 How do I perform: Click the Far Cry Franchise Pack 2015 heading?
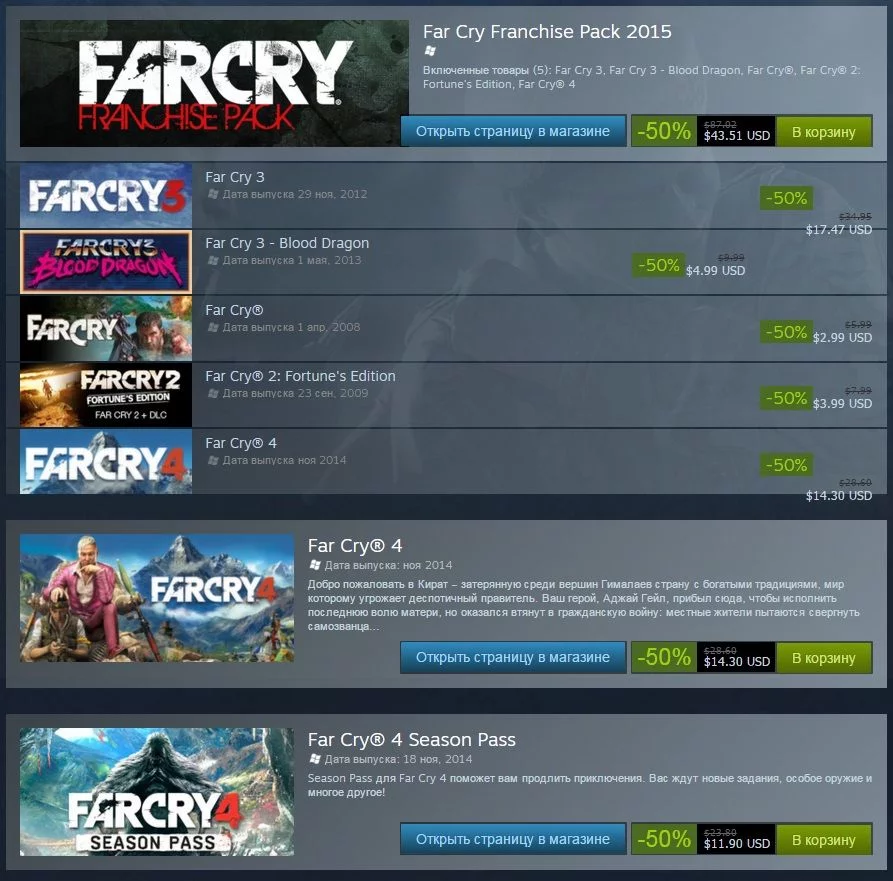(547, 31)
